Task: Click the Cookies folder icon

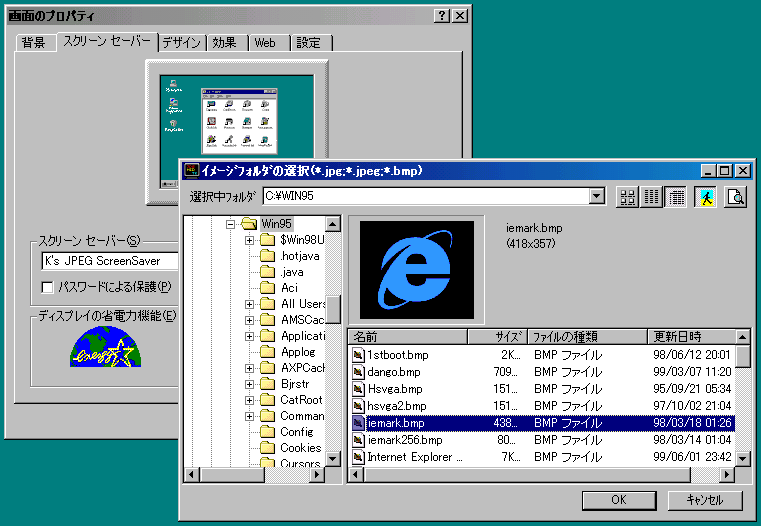Action: 267,448
